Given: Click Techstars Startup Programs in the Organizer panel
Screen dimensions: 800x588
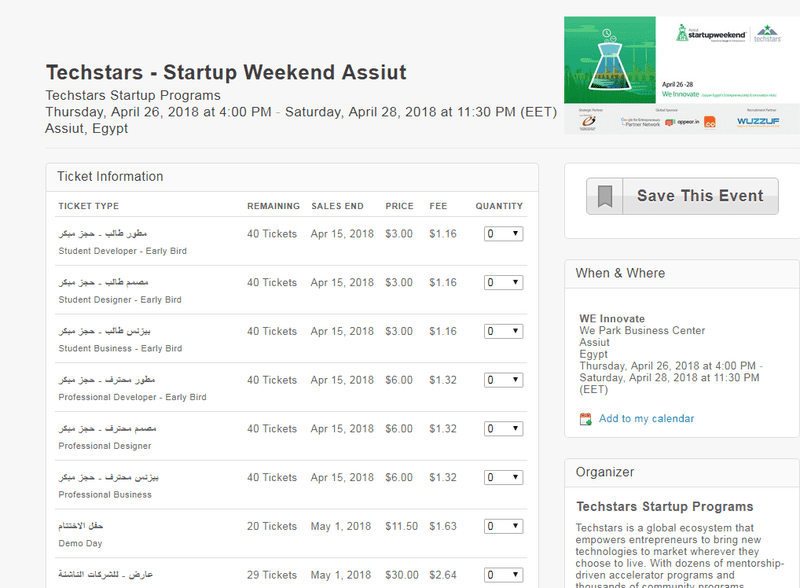Looking at the screenshot, I should [667, 505].
